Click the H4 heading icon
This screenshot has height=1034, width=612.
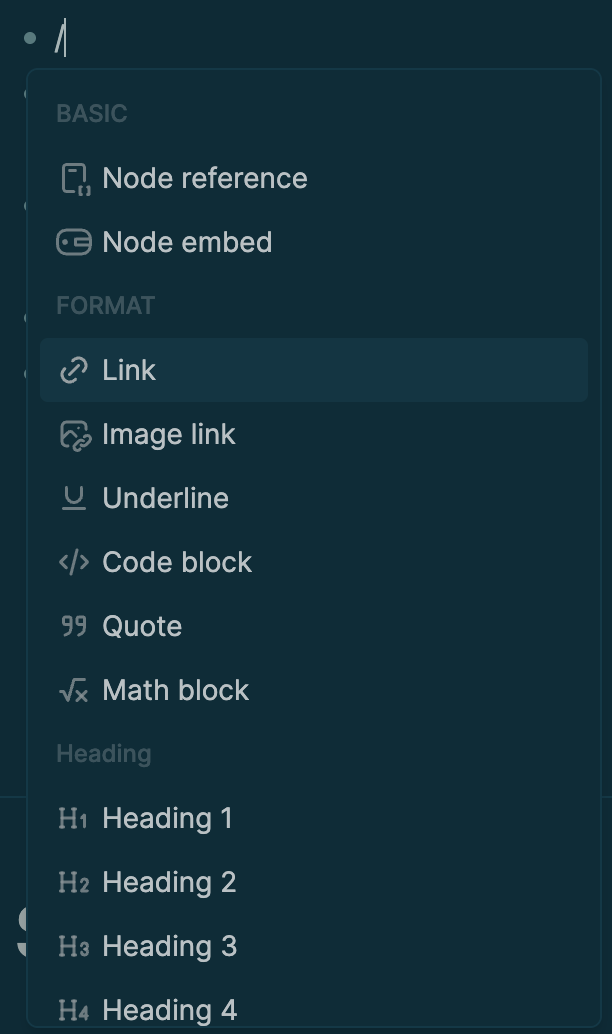pos(73,1010)
